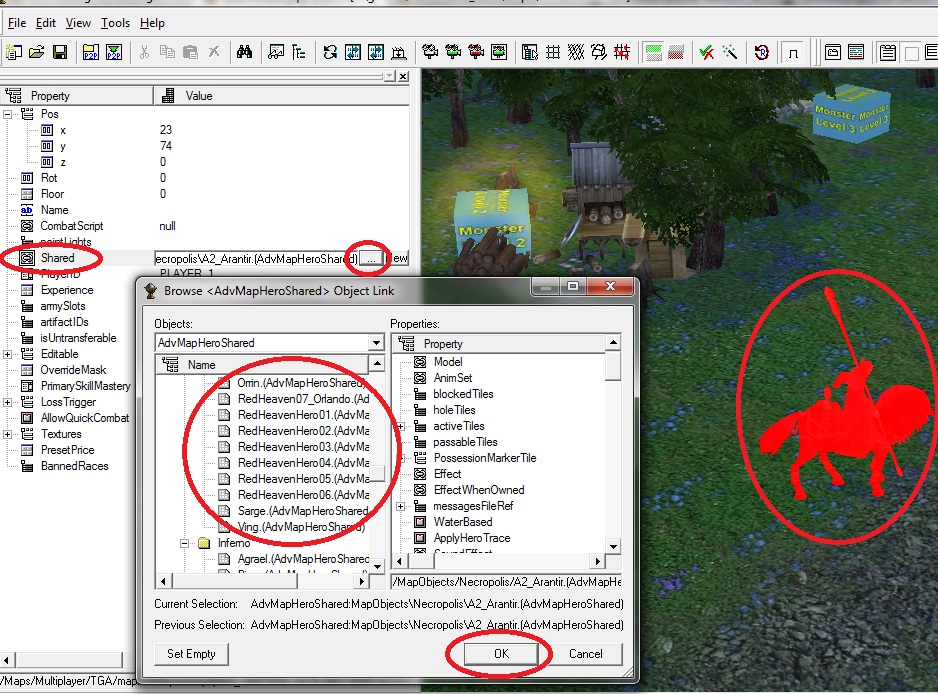Click the x value 23
Screen dimensions: 938x694
166,130
